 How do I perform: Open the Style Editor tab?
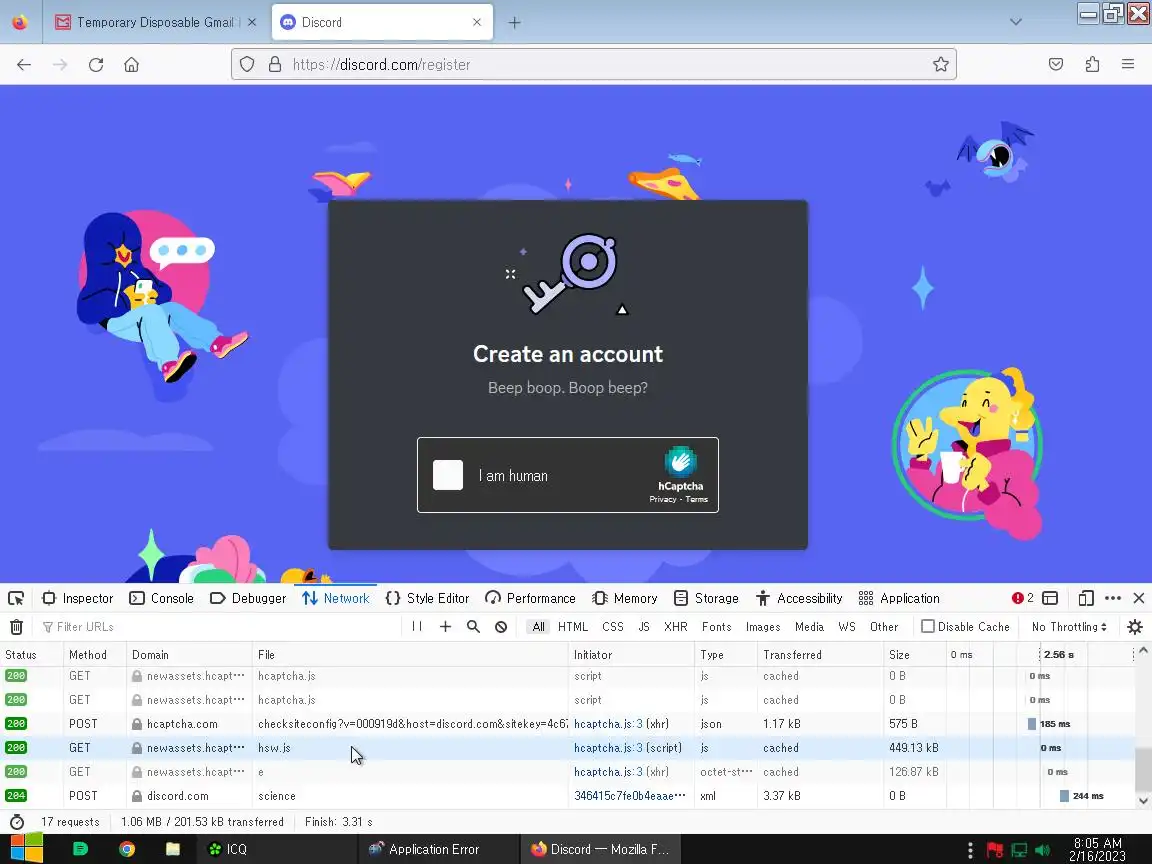[428, 598]
